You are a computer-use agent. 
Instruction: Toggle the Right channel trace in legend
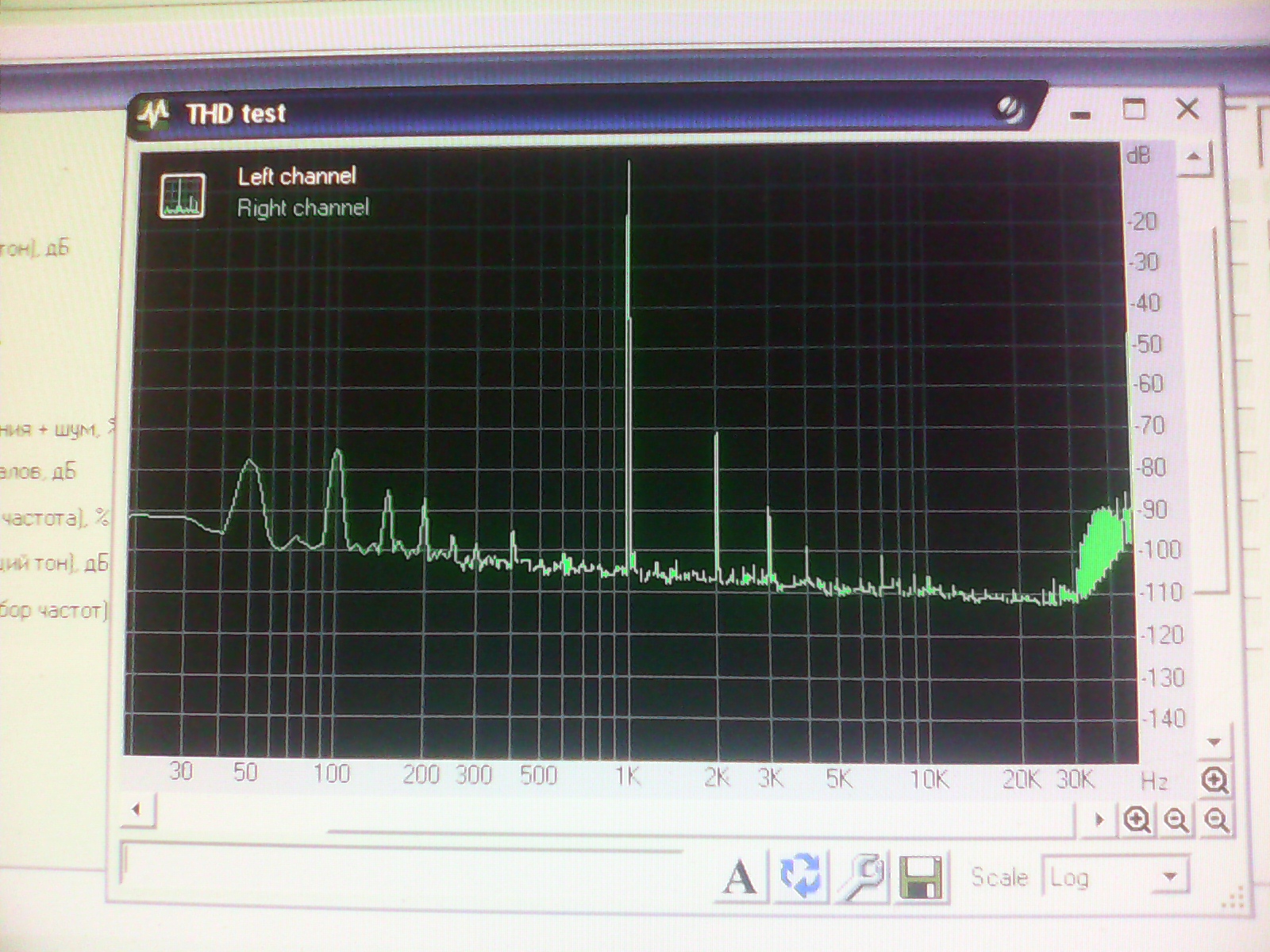coord(303,209)
